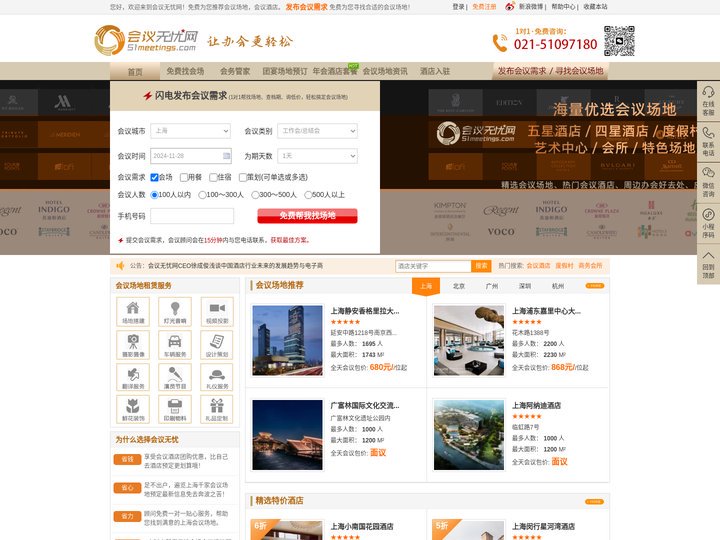Click in the 手机号码 input field

click(x=192, y=216)
